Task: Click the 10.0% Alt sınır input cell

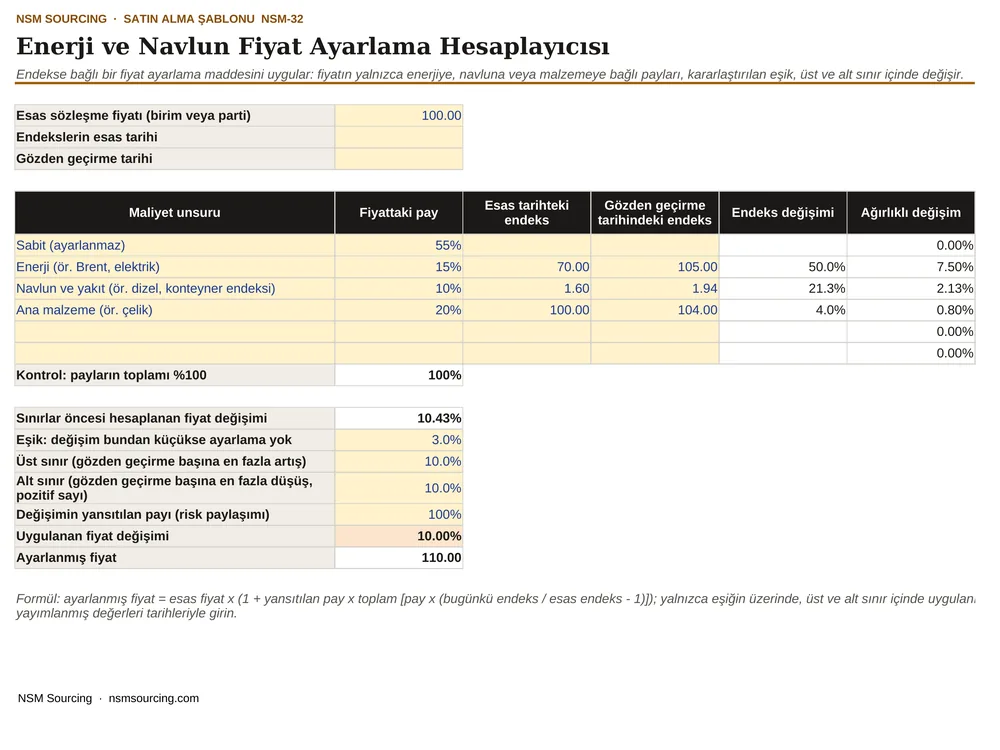Action: (399, 488)
